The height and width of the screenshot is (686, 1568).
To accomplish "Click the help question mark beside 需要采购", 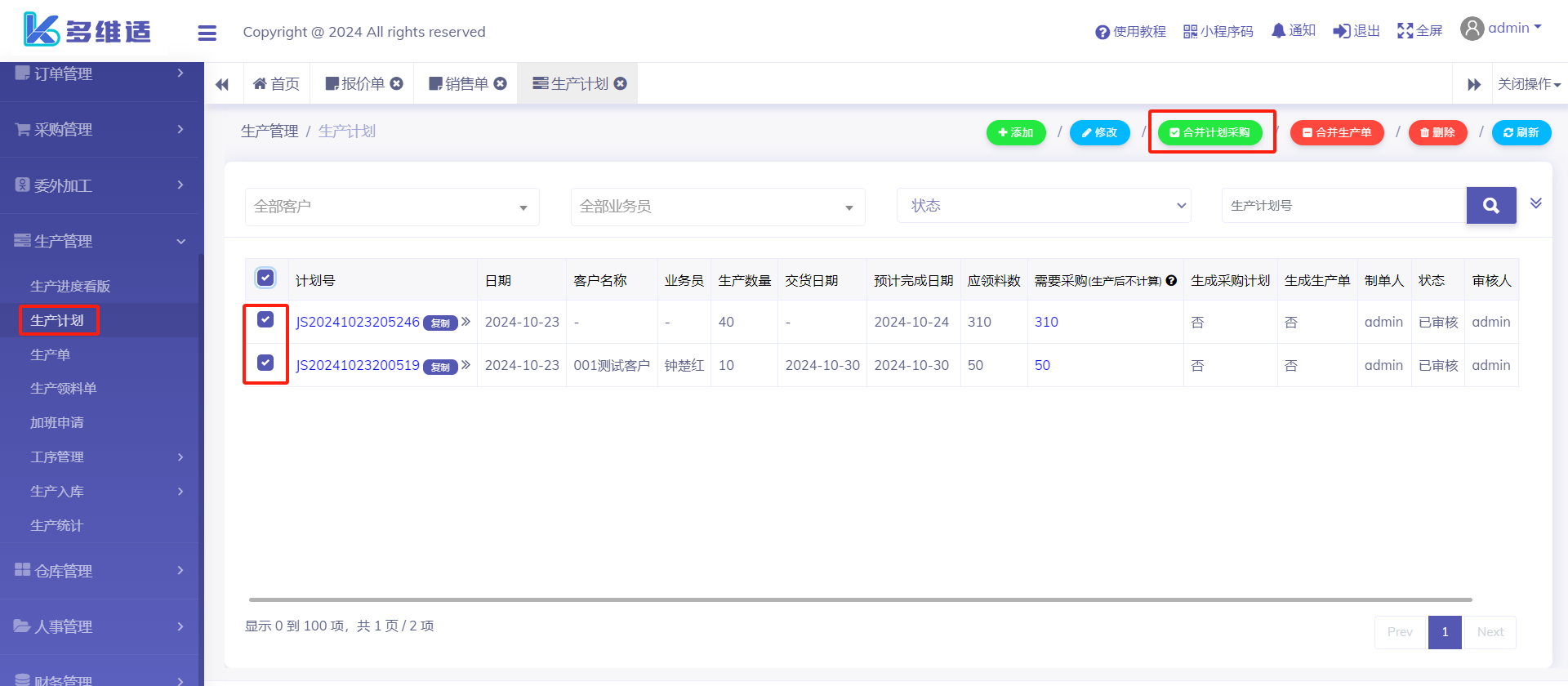I will point(1171,281).
